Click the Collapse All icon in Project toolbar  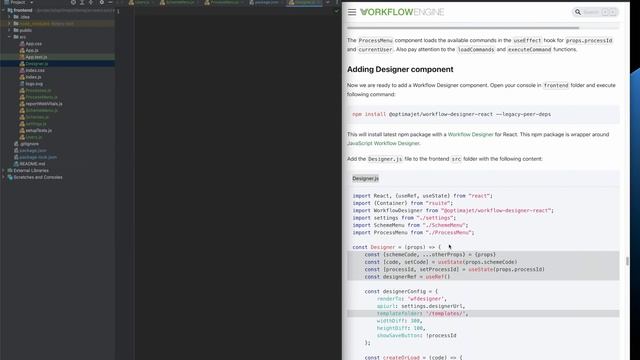pos(91,2)
